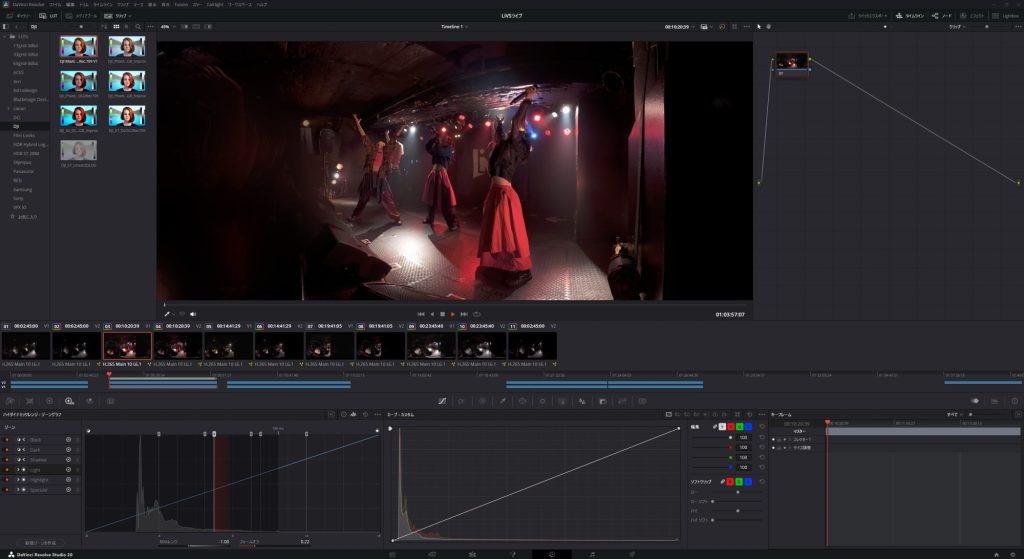Open the Color Match palette

[29, 401]
